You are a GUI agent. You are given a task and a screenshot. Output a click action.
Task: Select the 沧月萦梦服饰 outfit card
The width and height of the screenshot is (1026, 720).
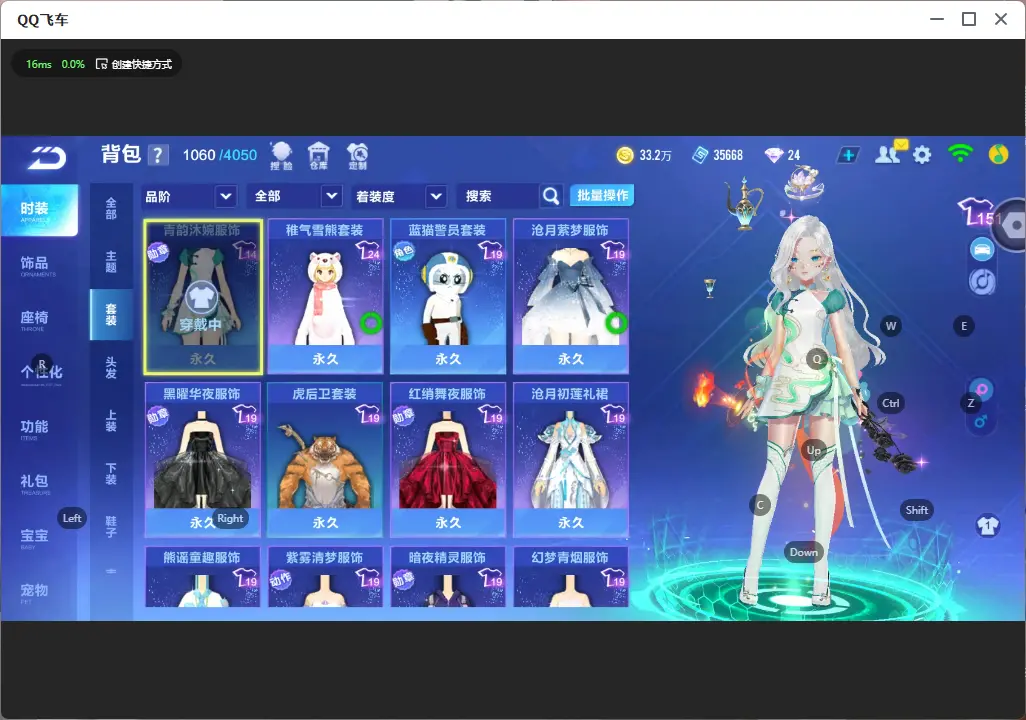571,297
